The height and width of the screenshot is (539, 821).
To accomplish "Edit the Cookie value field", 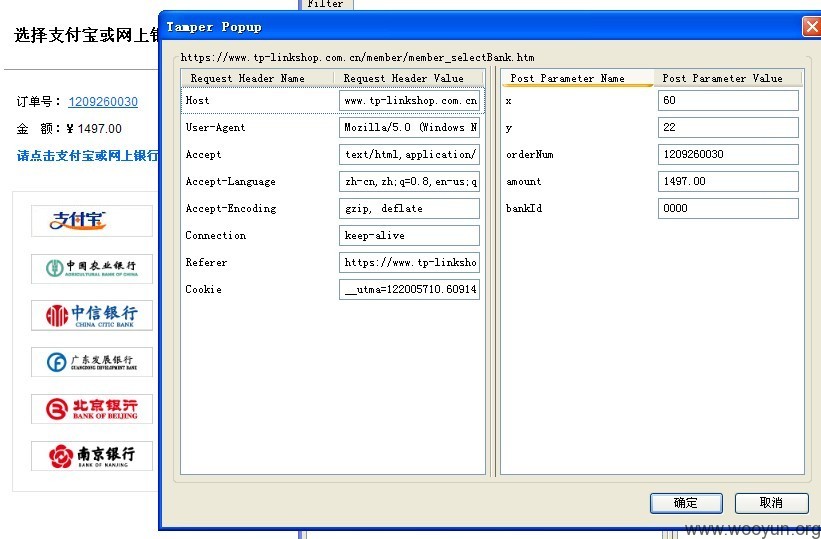I will pos(409,289).
